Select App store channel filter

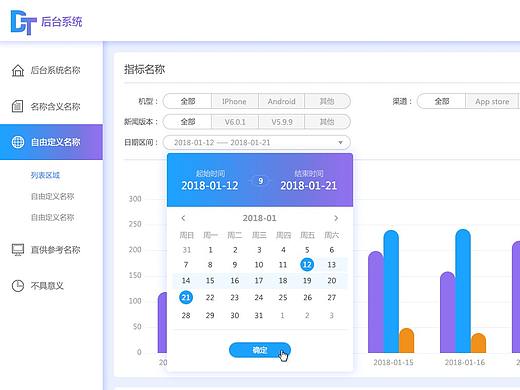pos(492,101)
